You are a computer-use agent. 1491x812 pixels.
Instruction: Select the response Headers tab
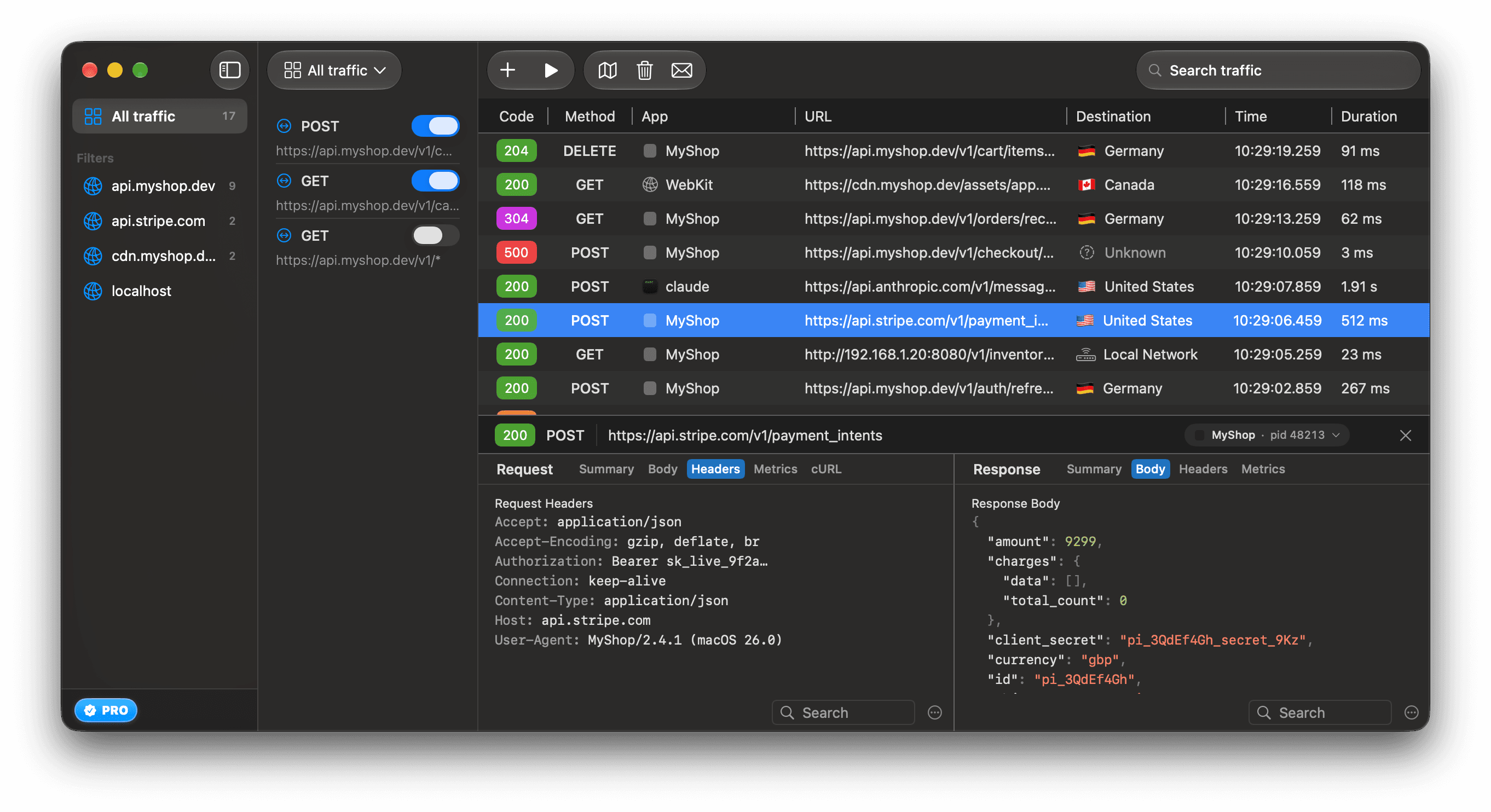pos(1203,469)
